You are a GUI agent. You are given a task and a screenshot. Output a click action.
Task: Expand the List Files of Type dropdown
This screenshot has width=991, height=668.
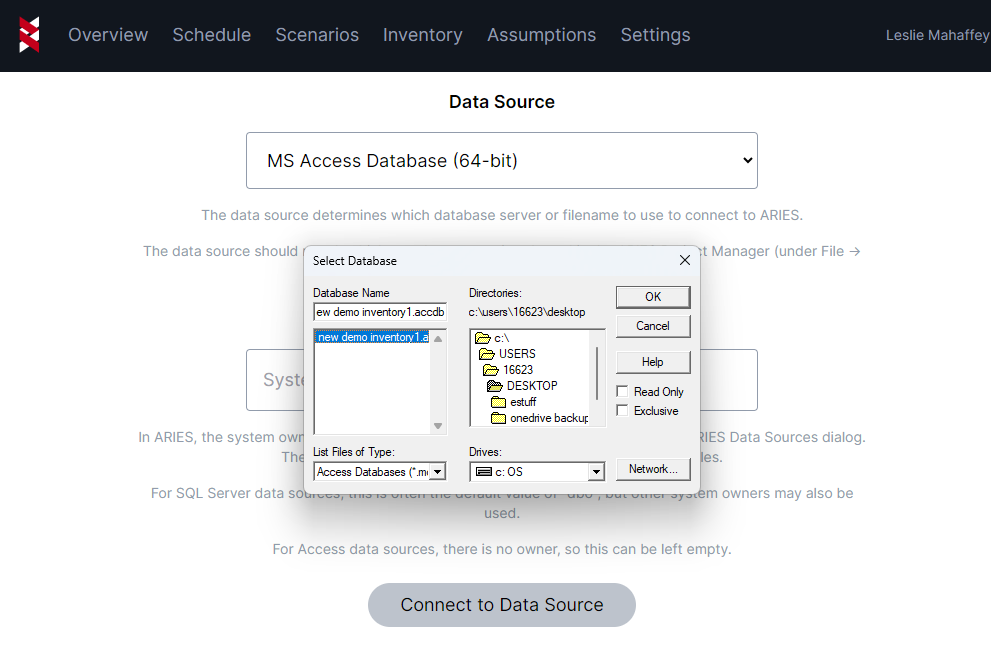tap(439, 471)
